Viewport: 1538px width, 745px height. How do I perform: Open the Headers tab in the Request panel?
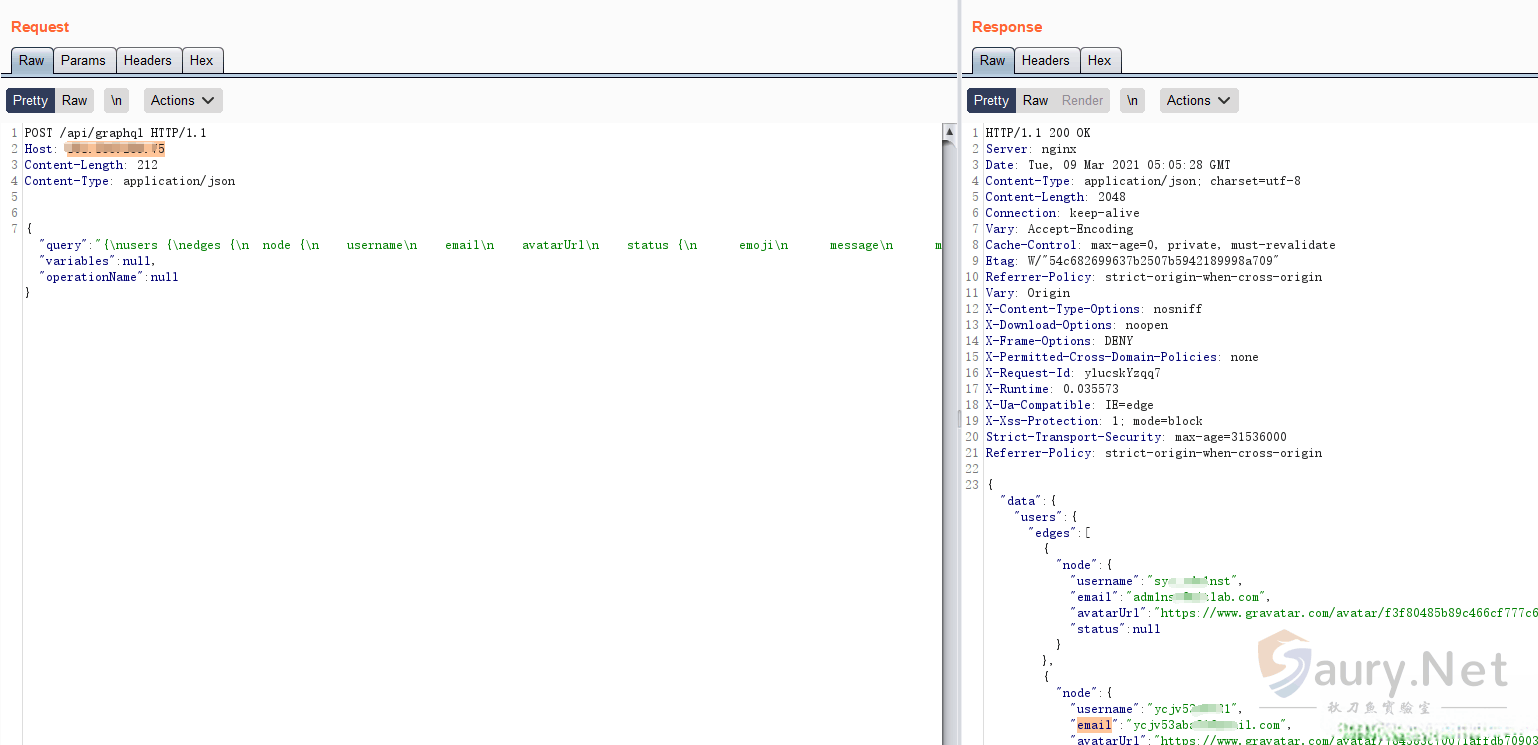(x=148, y=60)
